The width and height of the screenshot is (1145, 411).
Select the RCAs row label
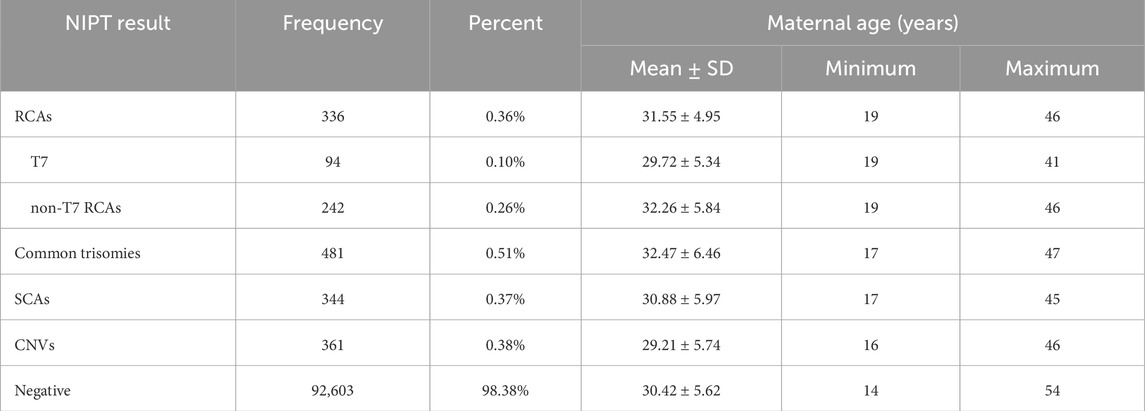click(32, 116)
